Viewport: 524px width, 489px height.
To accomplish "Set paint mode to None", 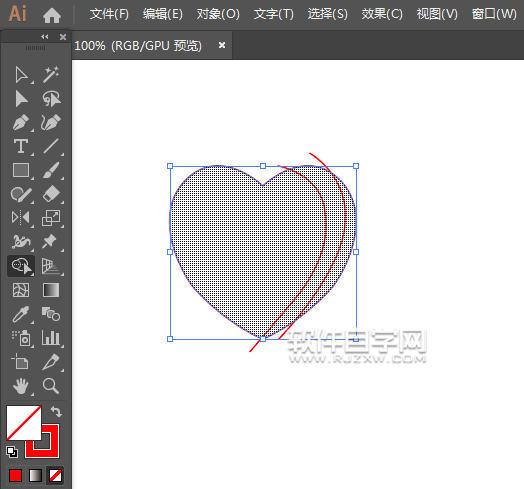I will (55, 475).
